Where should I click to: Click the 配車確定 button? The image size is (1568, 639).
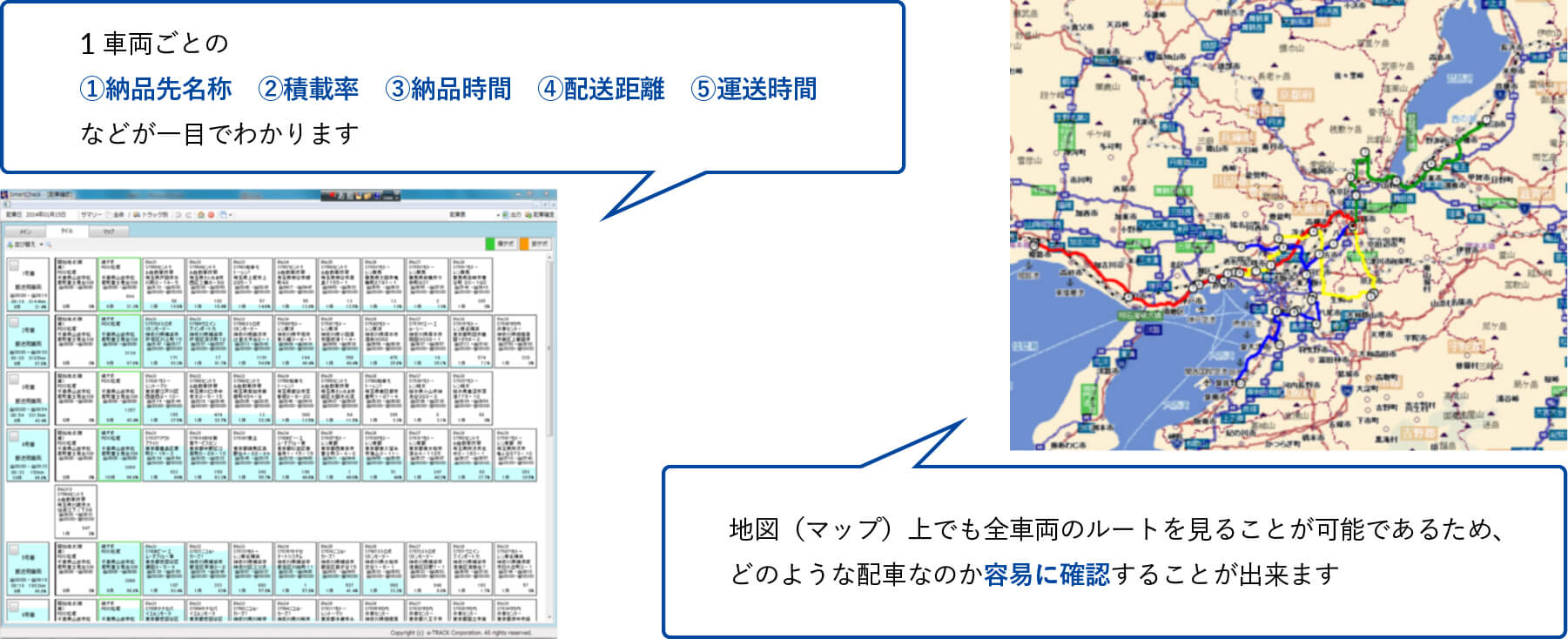pos(540,214)
